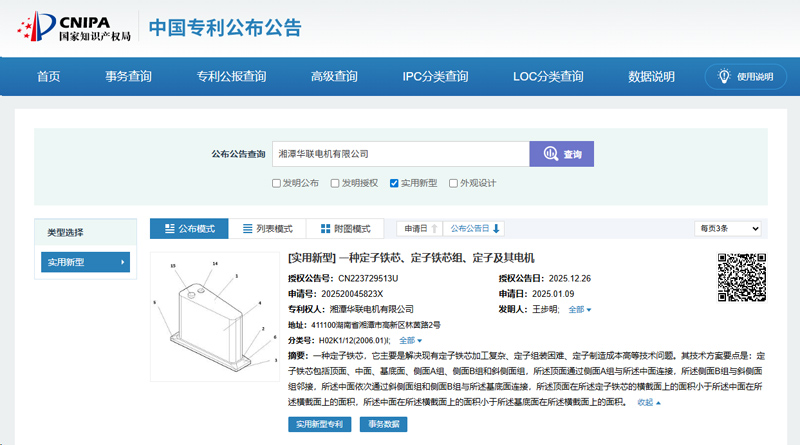Go to IPC分类查询 menu item
This screenshot has height=445, width=800.
tap(435, 77)
